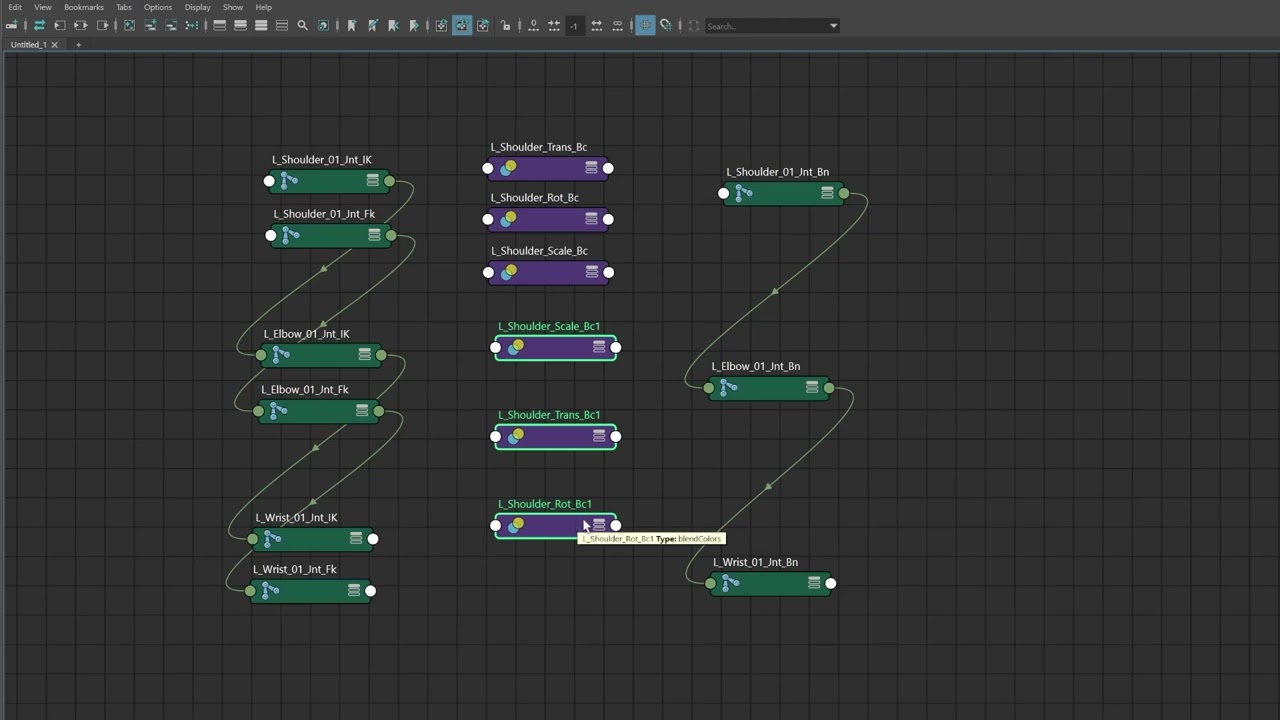Toggle the view lock padlock icon
Viewport: 1280px width, 720px height.
coord(505,25)
